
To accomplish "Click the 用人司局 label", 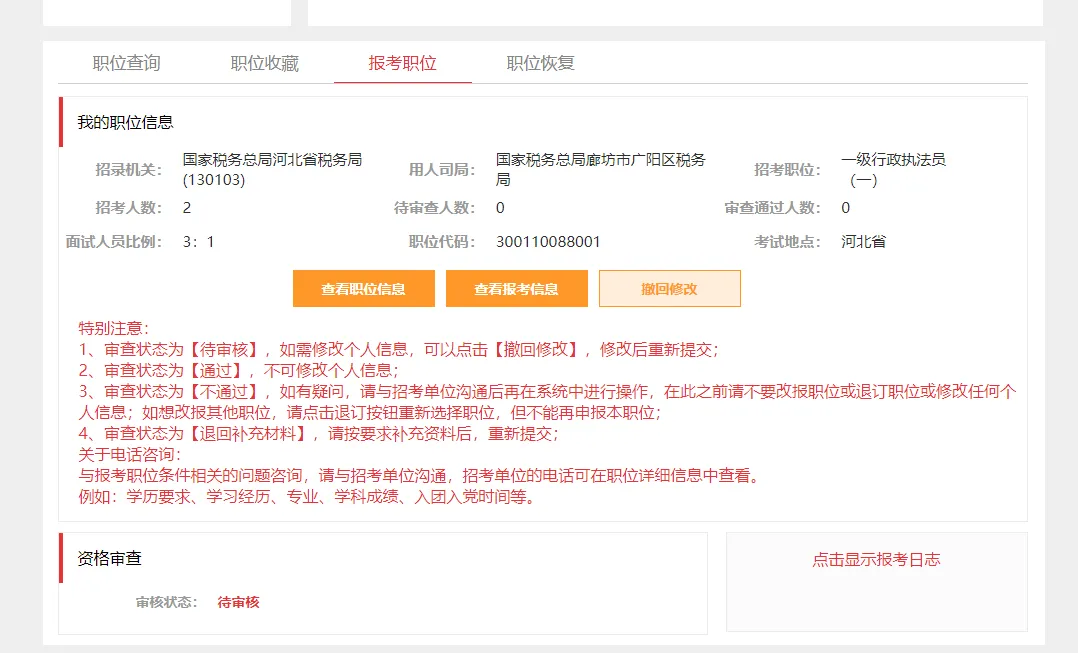I will point(442,170).
